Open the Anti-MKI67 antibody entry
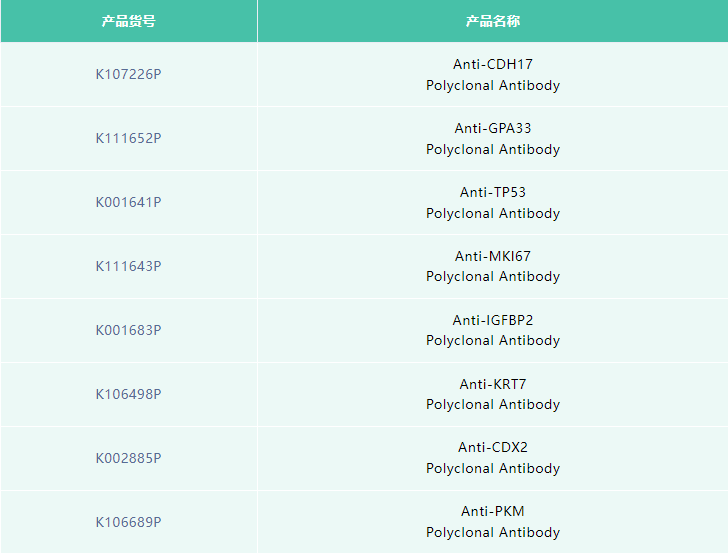The width and height of the screenshot is (728, 553). coord(492,256)
